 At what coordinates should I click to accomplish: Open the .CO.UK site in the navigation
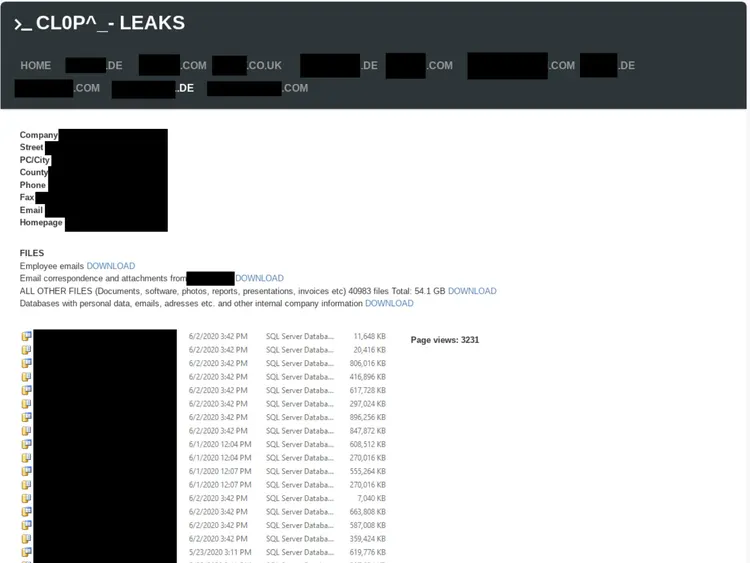click(247, 66)
